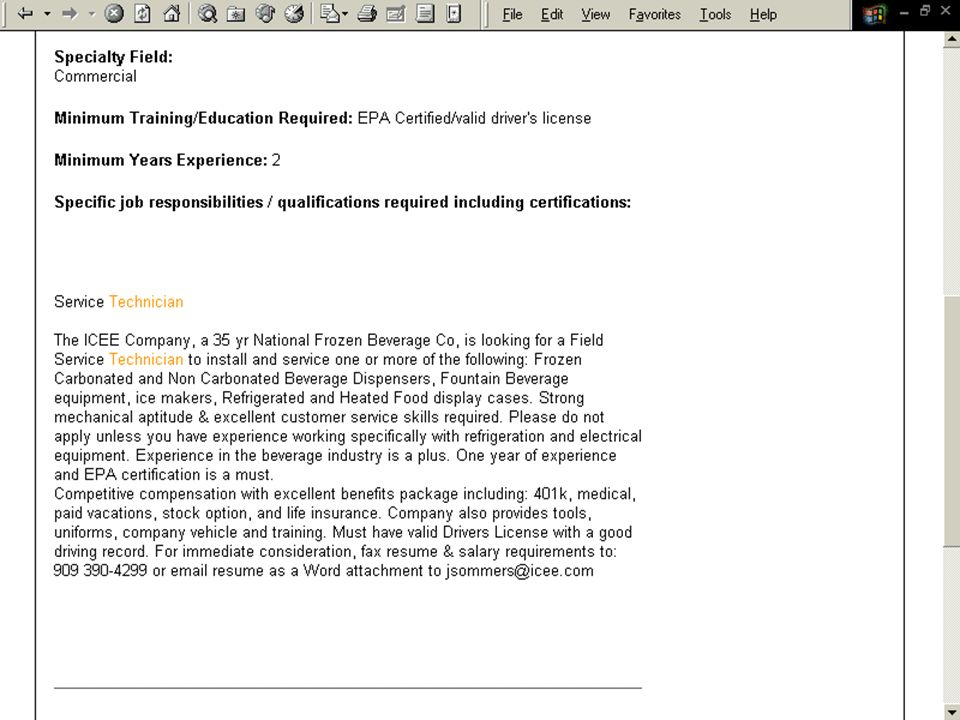Open the Favorites menu

(654, 14)
